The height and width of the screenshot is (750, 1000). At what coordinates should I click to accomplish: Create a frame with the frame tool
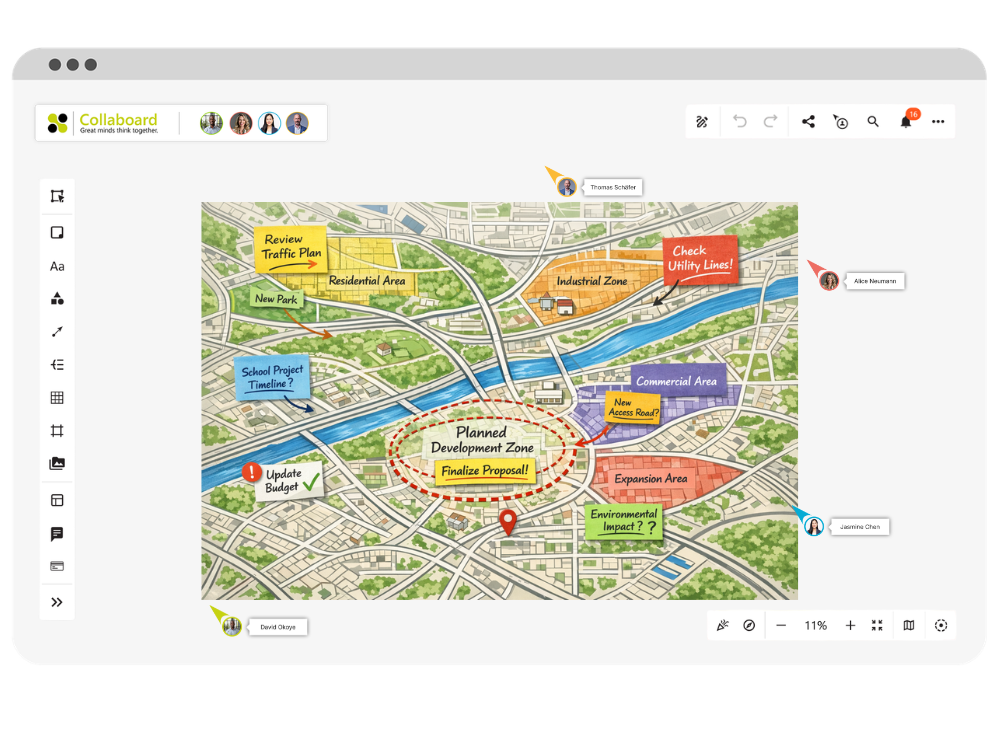point(57,431)
